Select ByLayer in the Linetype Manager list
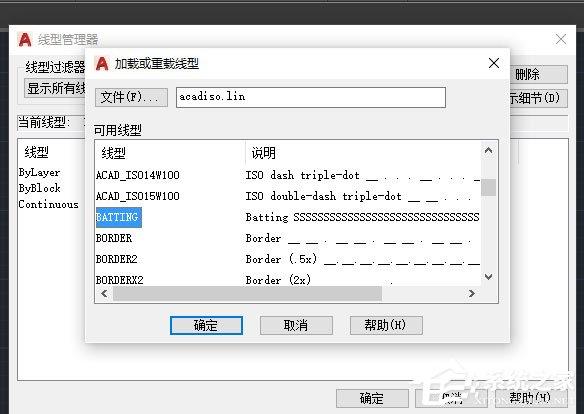584x414 pixels. (x=39, y=172)
